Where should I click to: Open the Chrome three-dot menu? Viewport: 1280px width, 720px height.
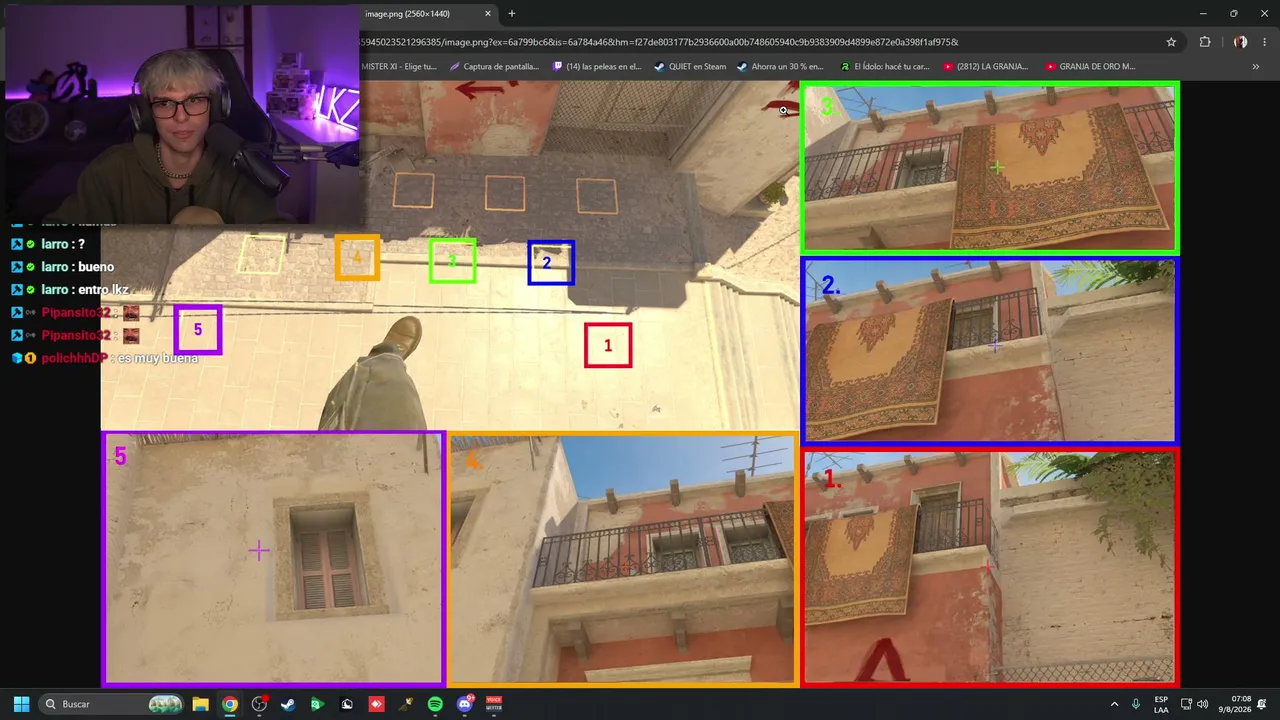[x=1266, y=42]
